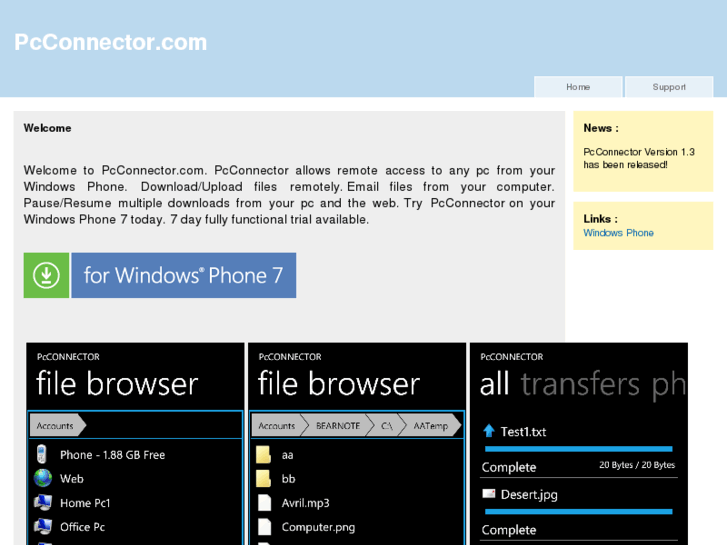Click the PcConnector Version 1.3 news text
Image resolution: width=727 pixels, height=545 pixels.
pos(639,158)
